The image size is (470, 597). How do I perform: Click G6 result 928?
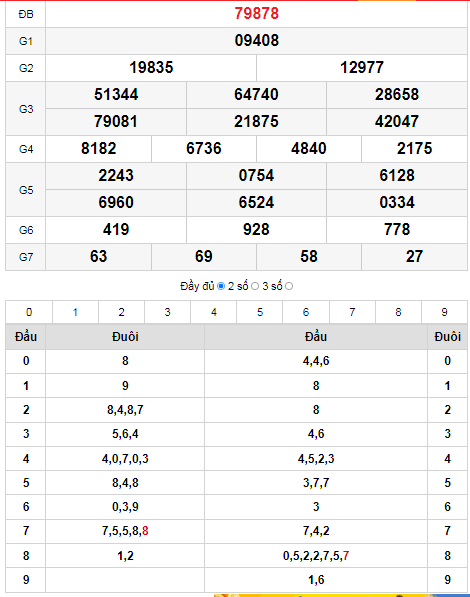coord(256,230)
